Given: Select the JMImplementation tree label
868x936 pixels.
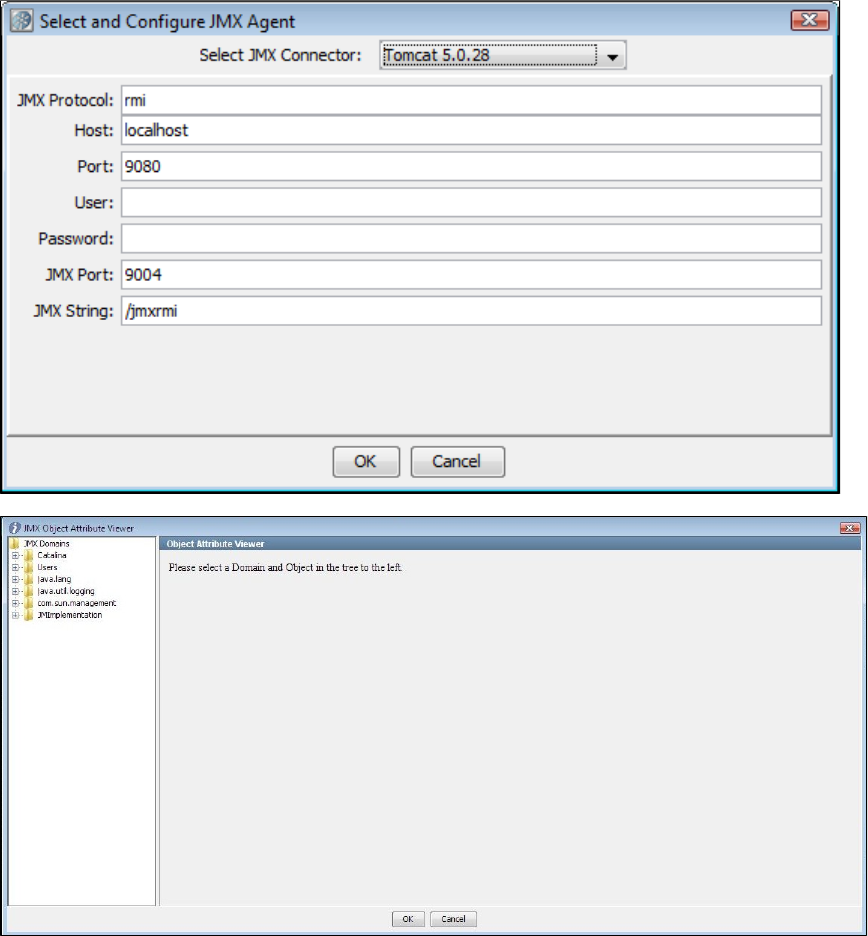Looking at the screenshot, I should tap(69, 615).
